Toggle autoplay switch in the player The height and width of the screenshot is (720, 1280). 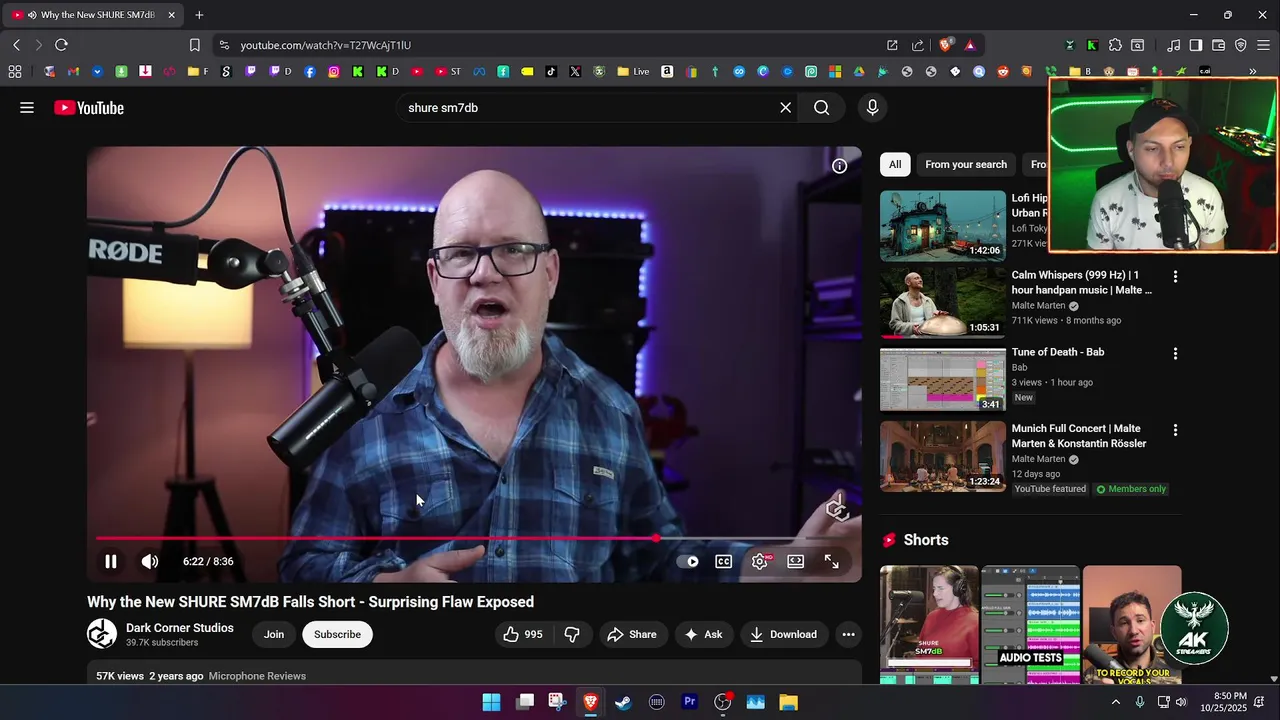click(689, 562)
